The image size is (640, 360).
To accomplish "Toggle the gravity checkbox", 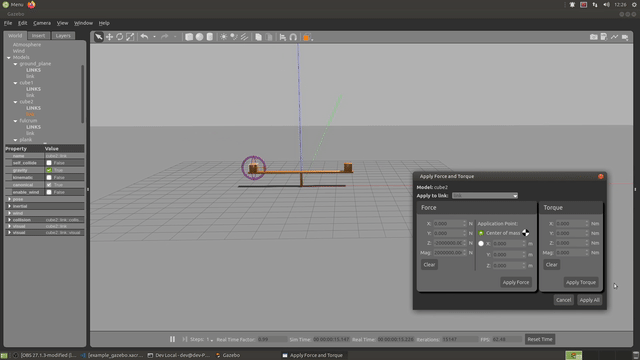I will tap(49, 170).
